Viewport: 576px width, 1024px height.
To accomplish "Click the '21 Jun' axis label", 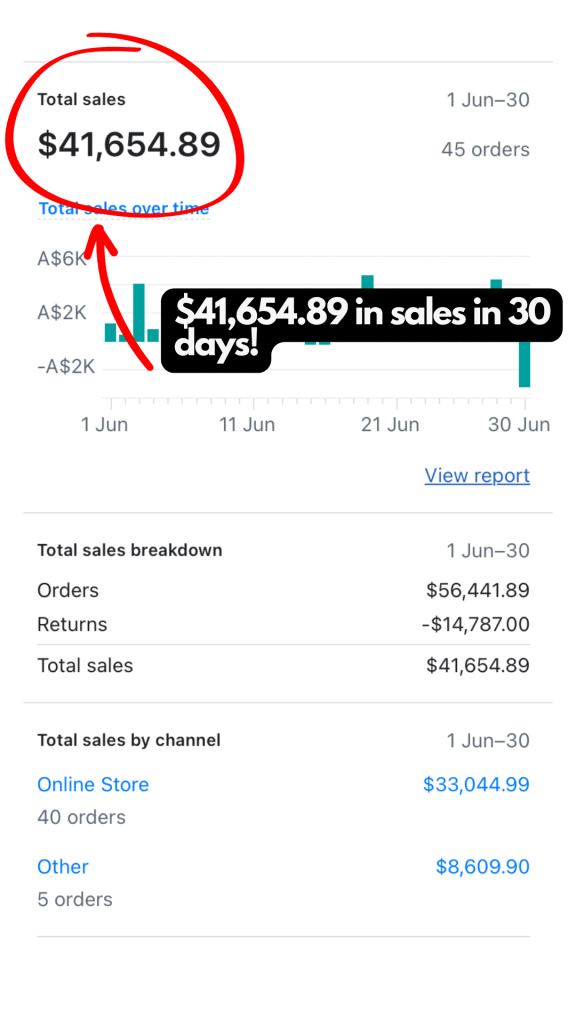I will [390, 425].
